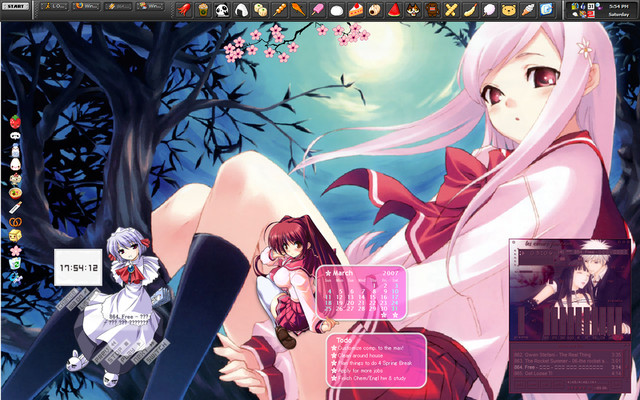Select day 31 on the calendar widget
The height and width of the screenshot is (400, 640).
point(395,309)
